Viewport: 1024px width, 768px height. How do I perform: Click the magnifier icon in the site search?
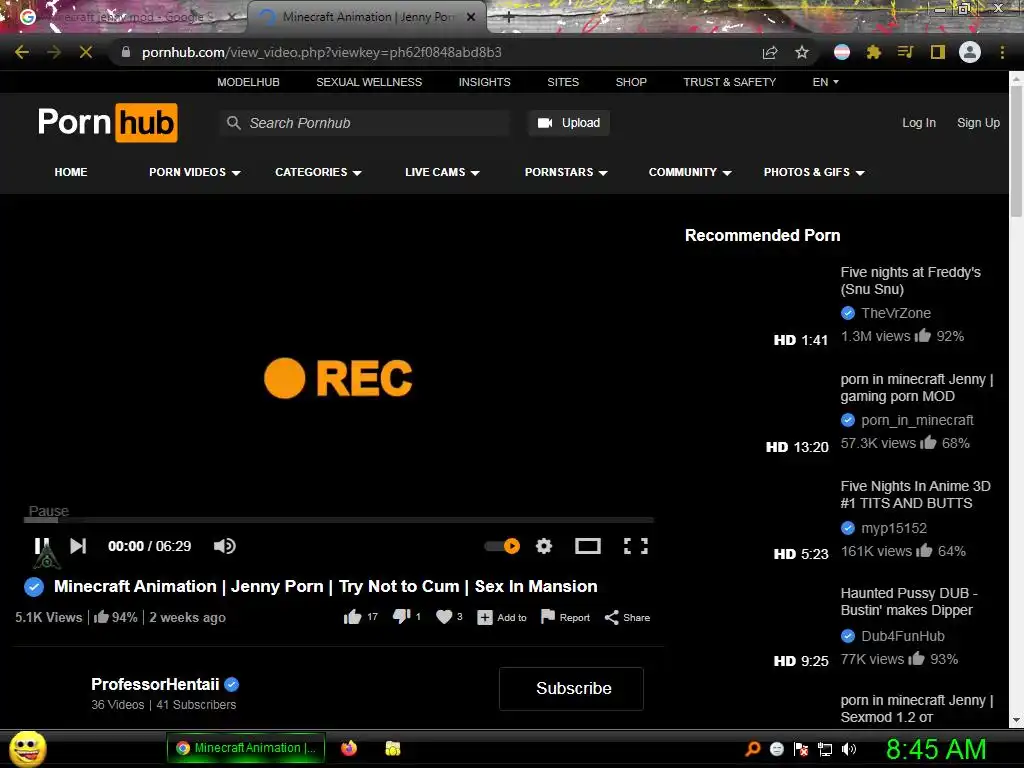pyautogui.click(x=233, y=123)
